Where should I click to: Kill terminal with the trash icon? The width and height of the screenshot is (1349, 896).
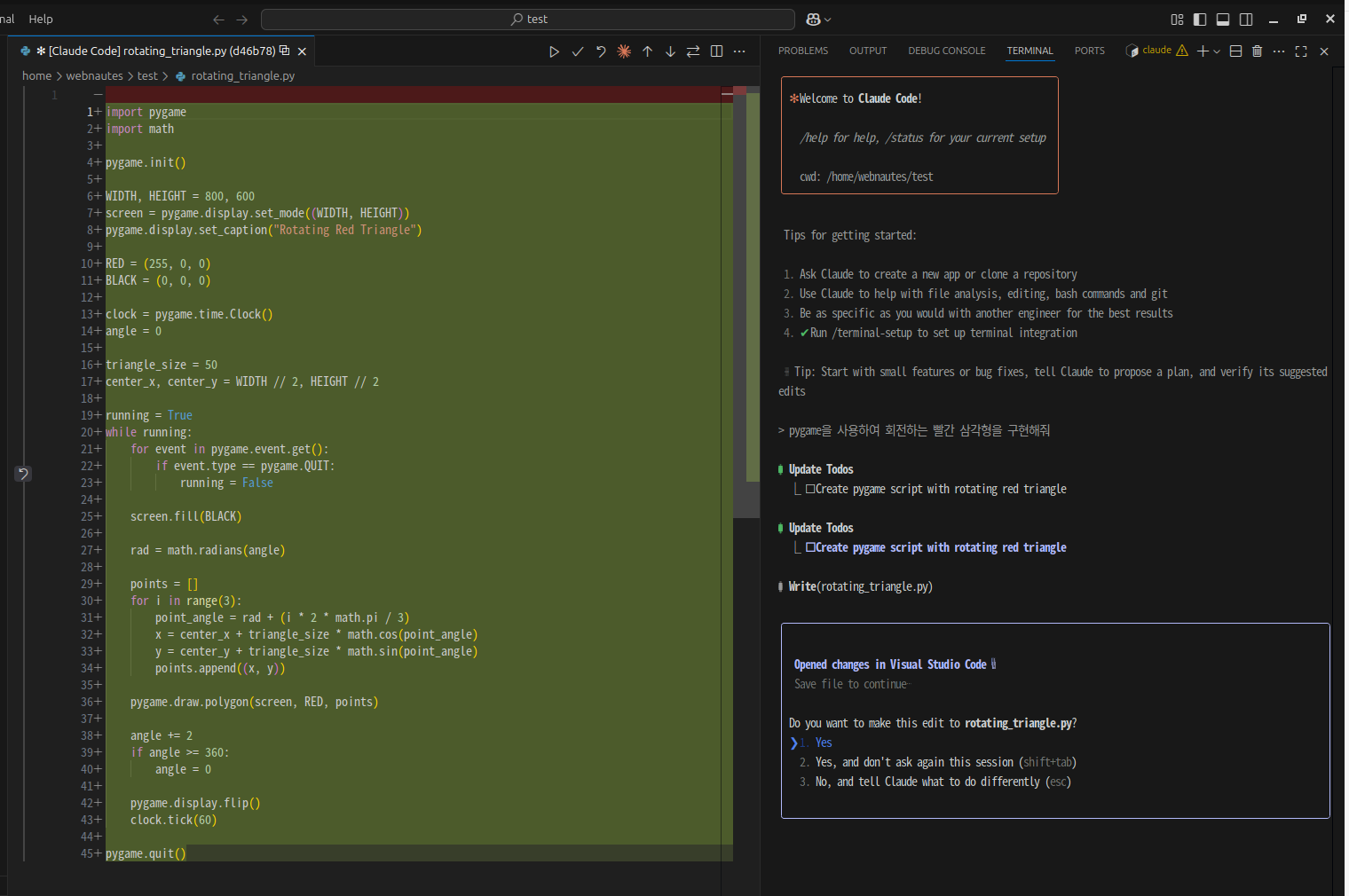(1257, 51)
